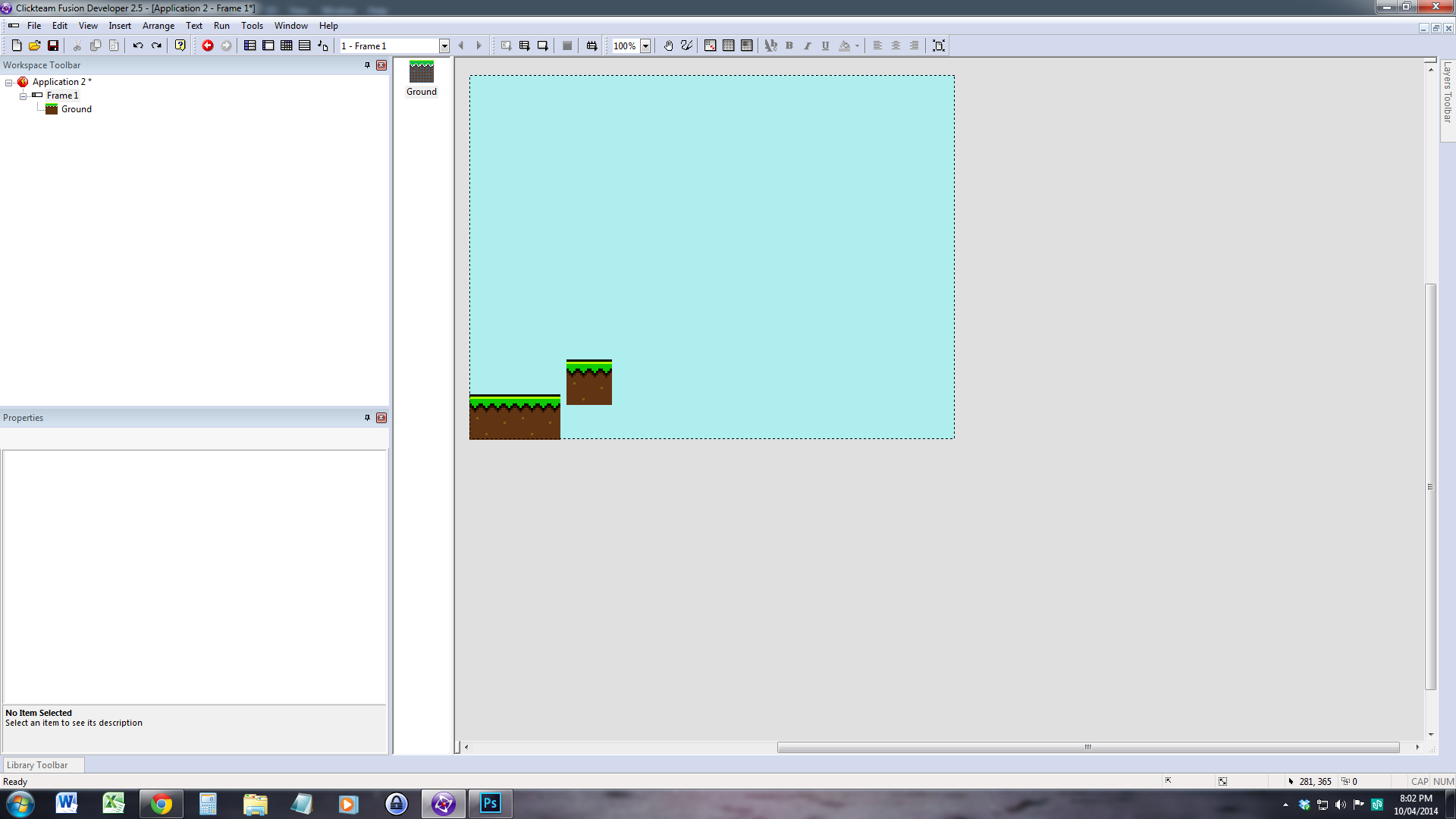The width and height of the screenshot is (1456, 819).
Task: Undo the last action
Action: point(137,45)
